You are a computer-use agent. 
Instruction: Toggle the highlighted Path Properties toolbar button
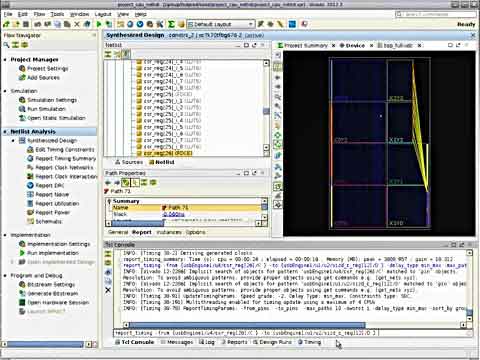tap(125, 182)
